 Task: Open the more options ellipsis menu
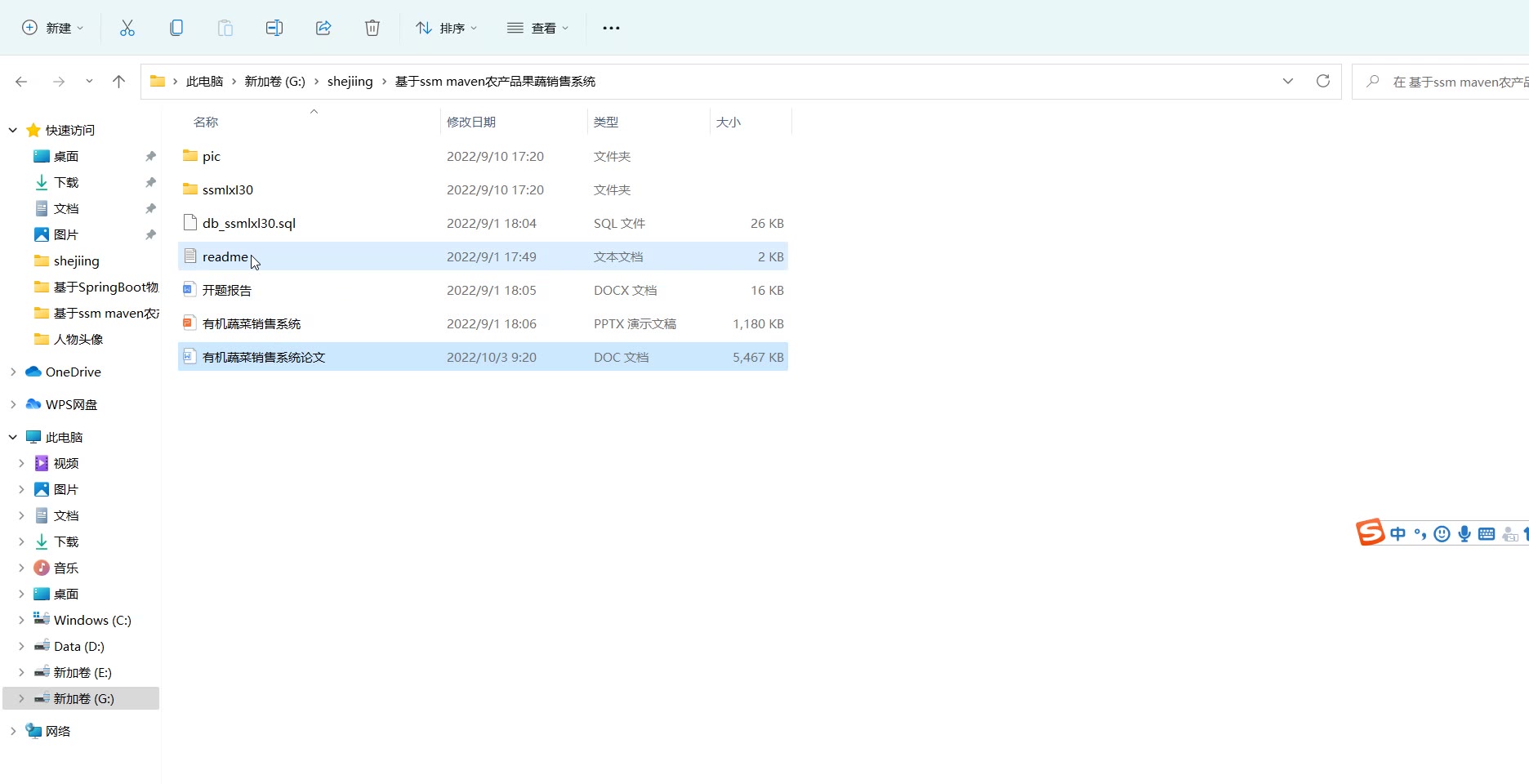(611, 28)
